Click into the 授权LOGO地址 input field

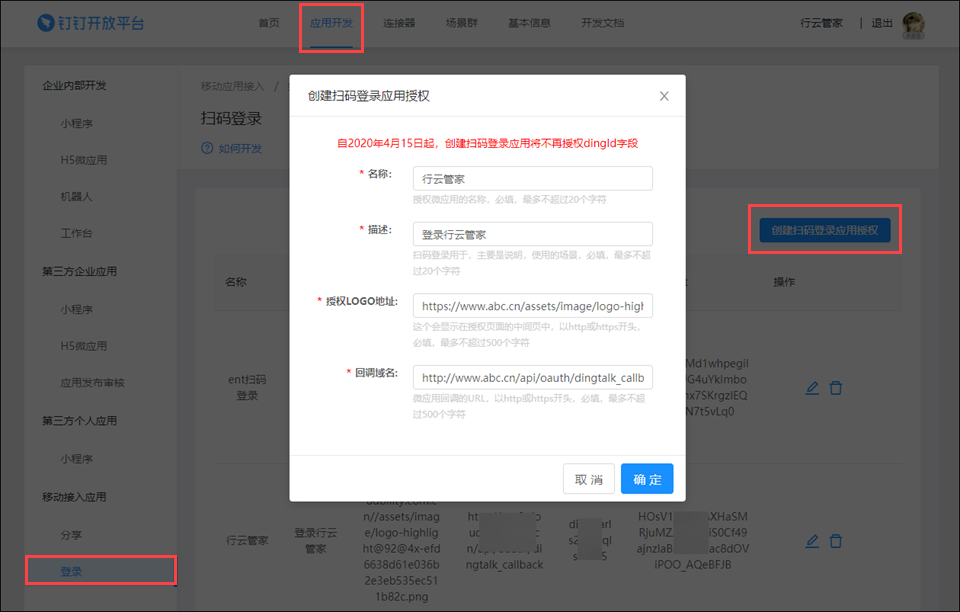pyautogui.click(x=532, y=306)
